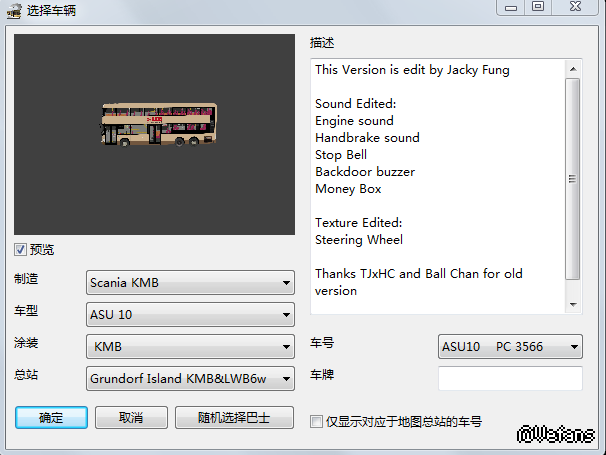Open the 车号 dropdown ASU10 PC 3566
Viewport: 606px width, 455px height.
[x=510, y=346]
